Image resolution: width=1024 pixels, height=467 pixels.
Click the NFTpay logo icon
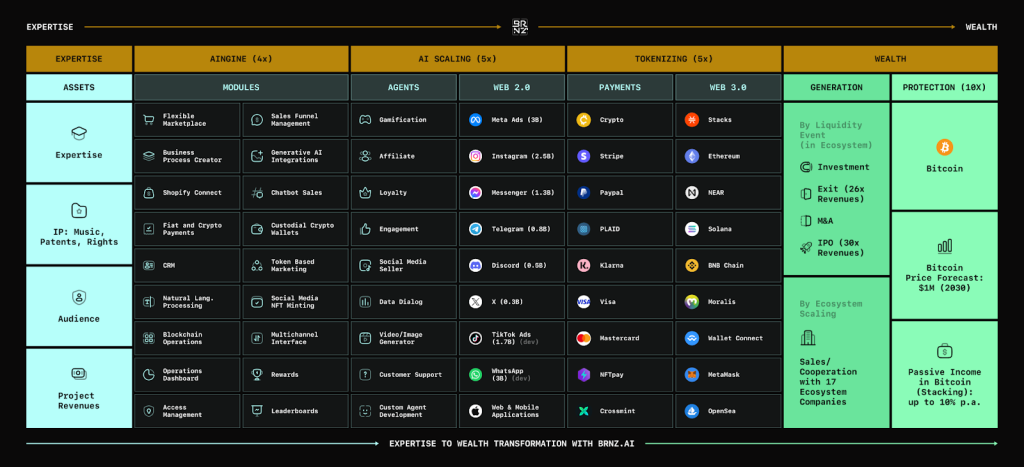584,375
